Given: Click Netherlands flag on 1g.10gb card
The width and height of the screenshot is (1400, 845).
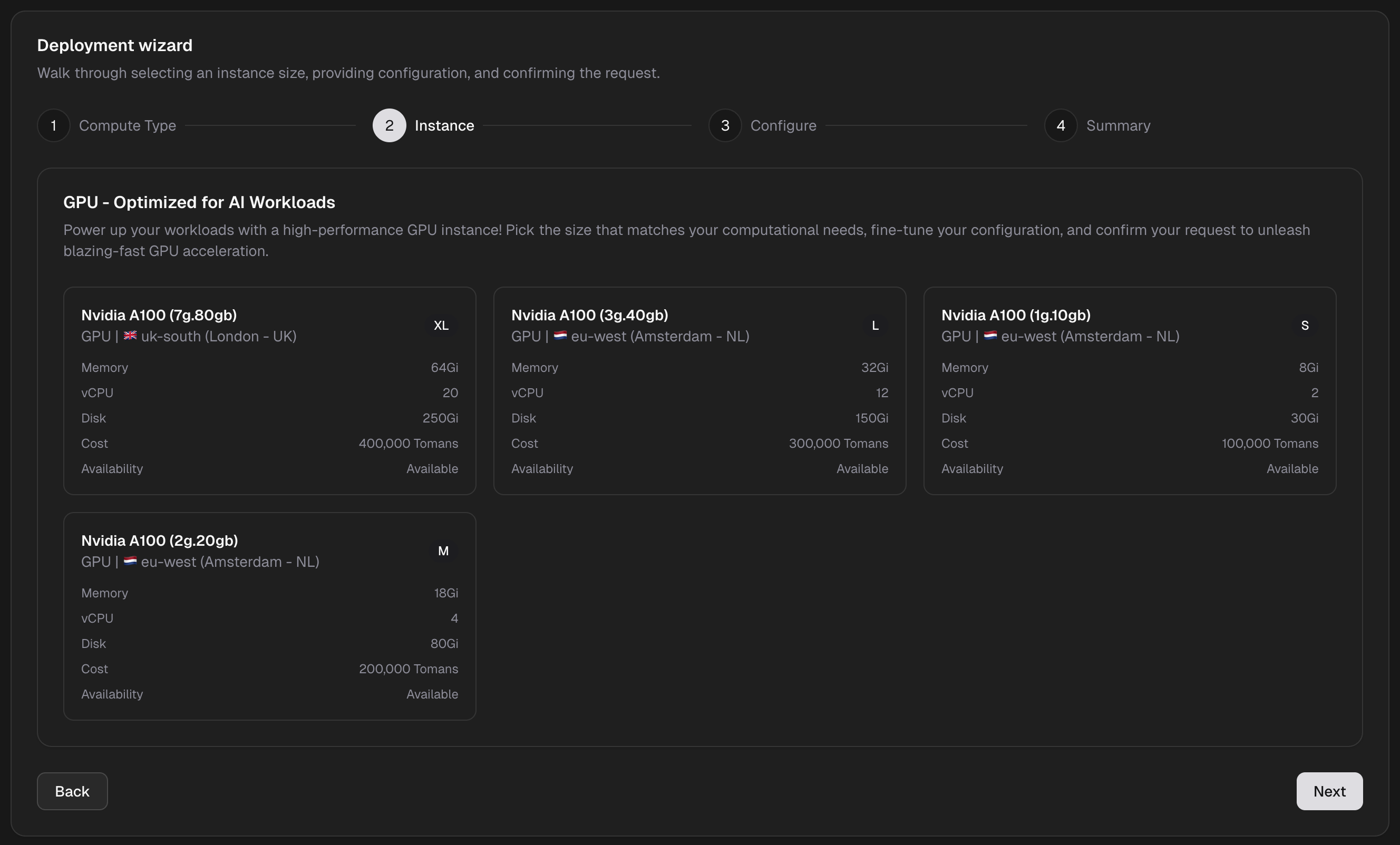Looking at the screenshot, I should (990, 336).
